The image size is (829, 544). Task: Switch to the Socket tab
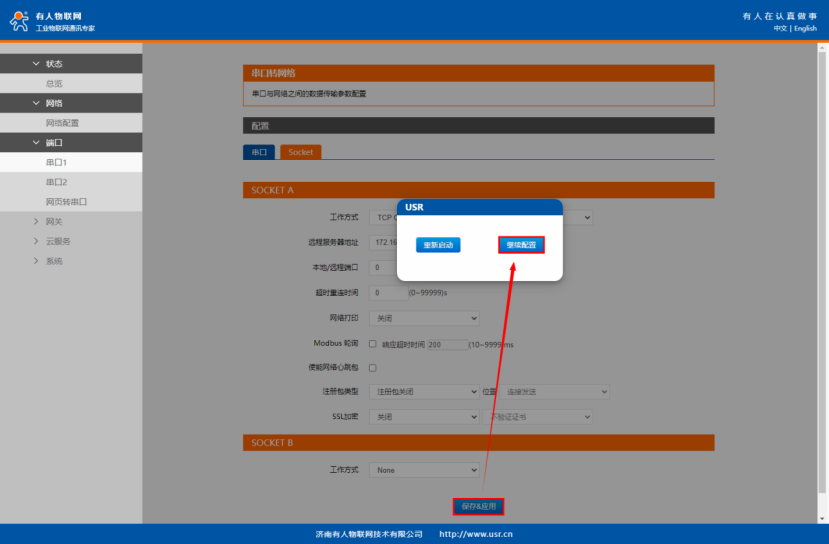pos(300,152)
